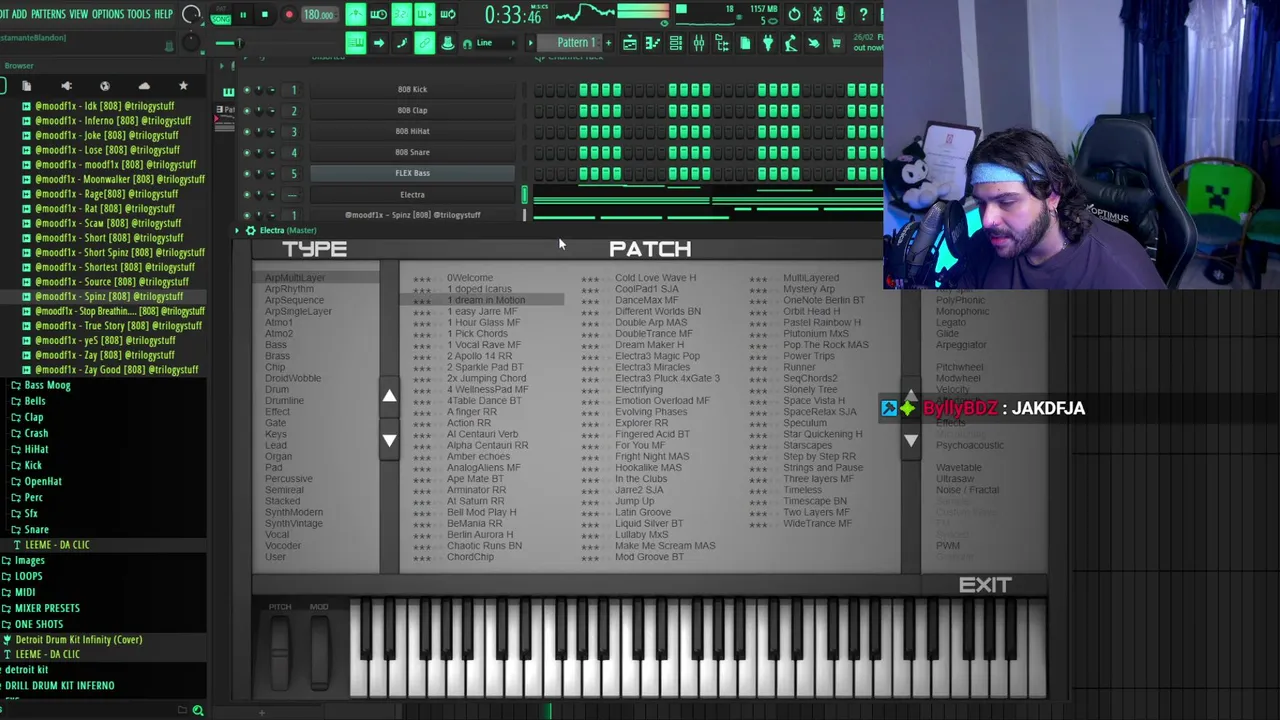Viewport: 1280px width, 720px height.
Task: Open the ADD menu
Action: (19, 14)
